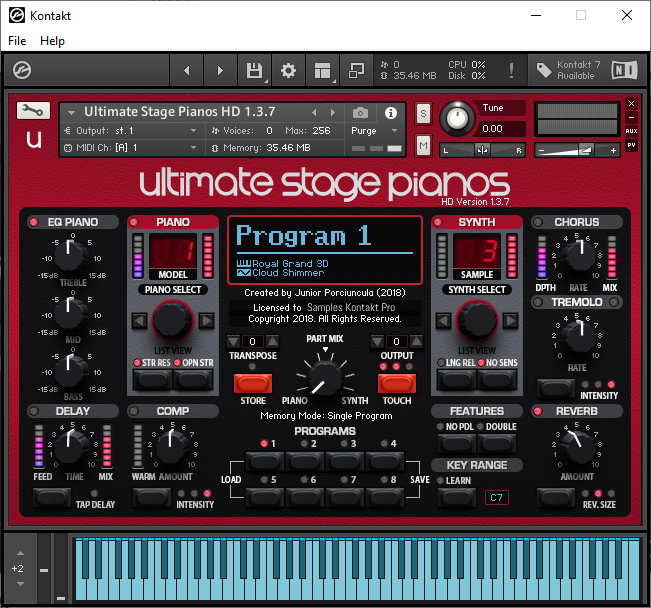
Task: Select previous synth sample with left arrow
Action: 443,321
